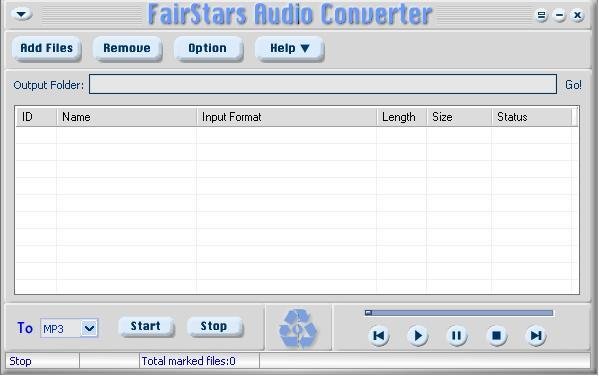This screenshot has height=376, width=599.
Task: Click the recycle conversion logo icon
Action: [298, 329]
